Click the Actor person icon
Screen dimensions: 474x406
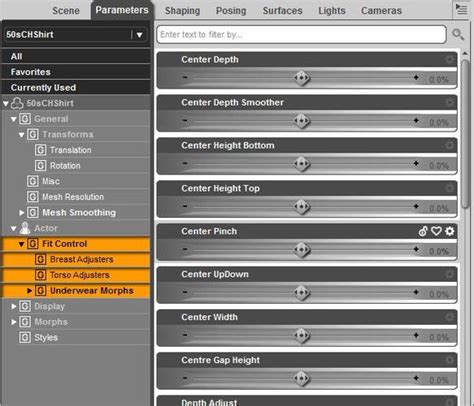[25, 228]
